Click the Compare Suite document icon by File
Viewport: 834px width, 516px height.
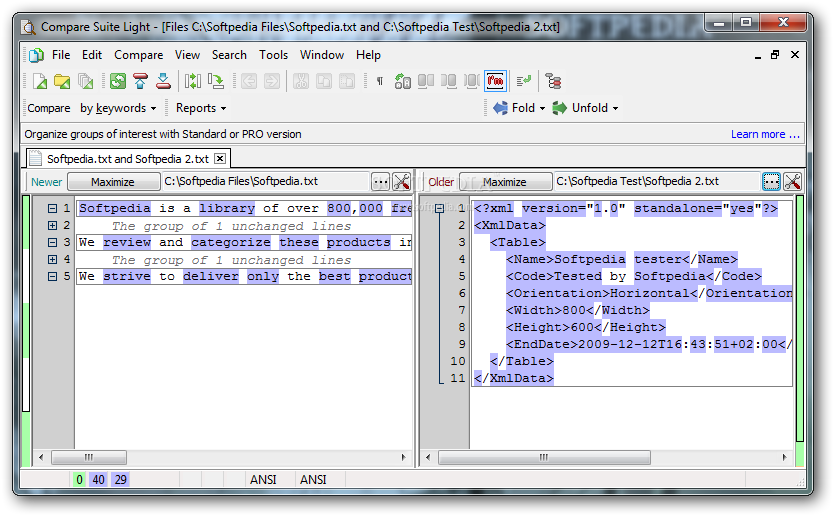[36, 55]
